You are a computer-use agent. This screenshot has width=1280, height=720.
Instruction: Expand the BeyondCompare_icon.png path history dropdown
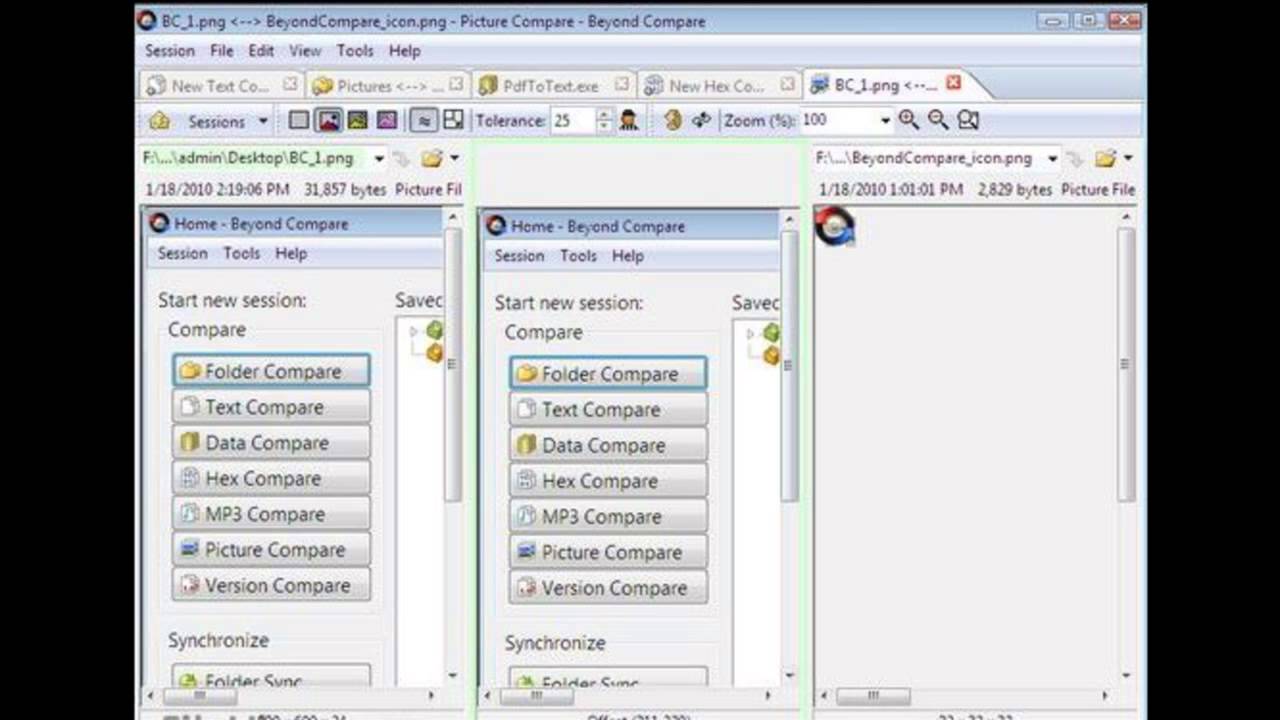click(1053, 158)
